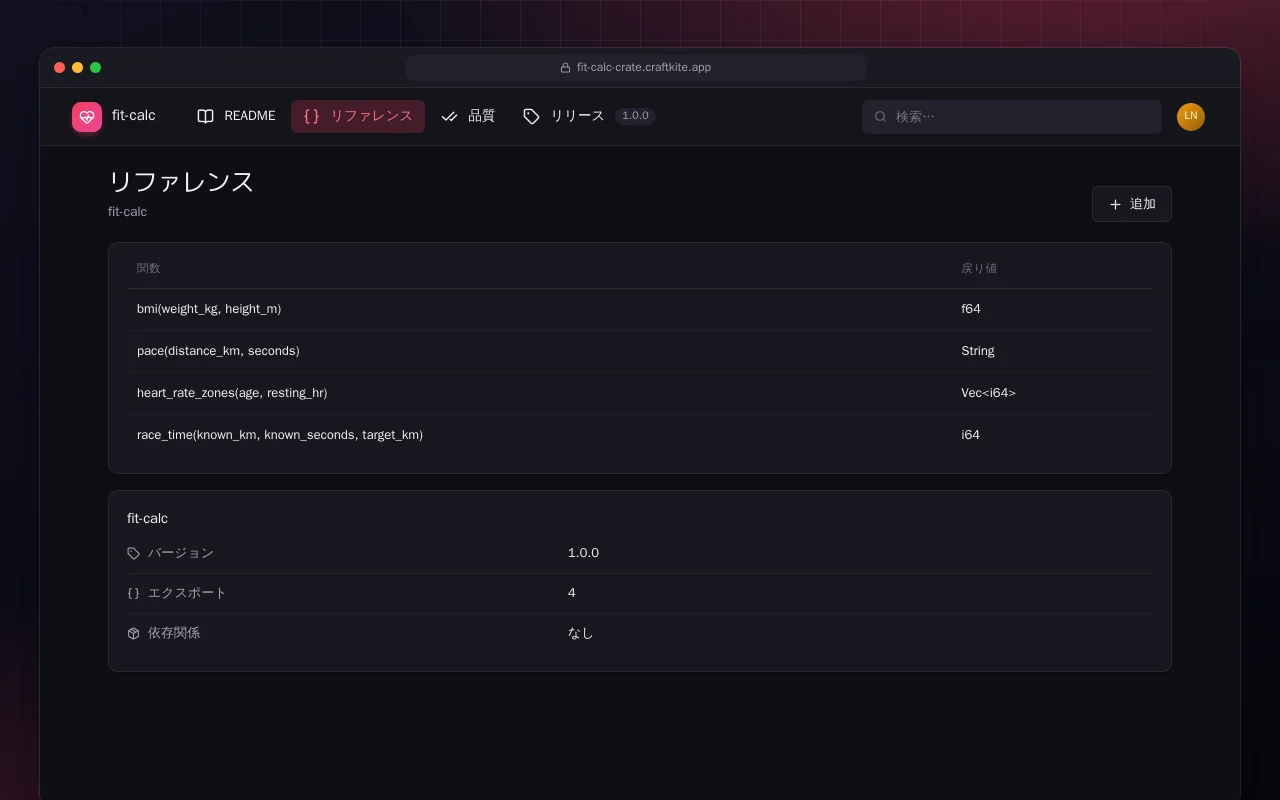
Task: Click the braces icon beside エクスポート
Action: [133, 593]
